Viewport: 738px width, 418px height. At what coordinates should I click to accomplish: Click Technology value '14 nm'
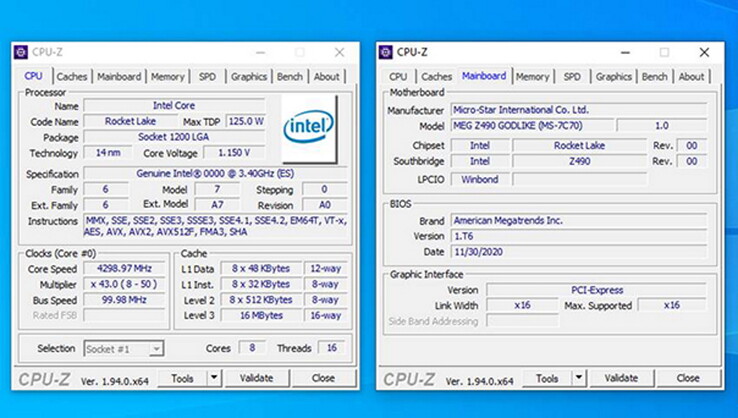tap(108, 153)
